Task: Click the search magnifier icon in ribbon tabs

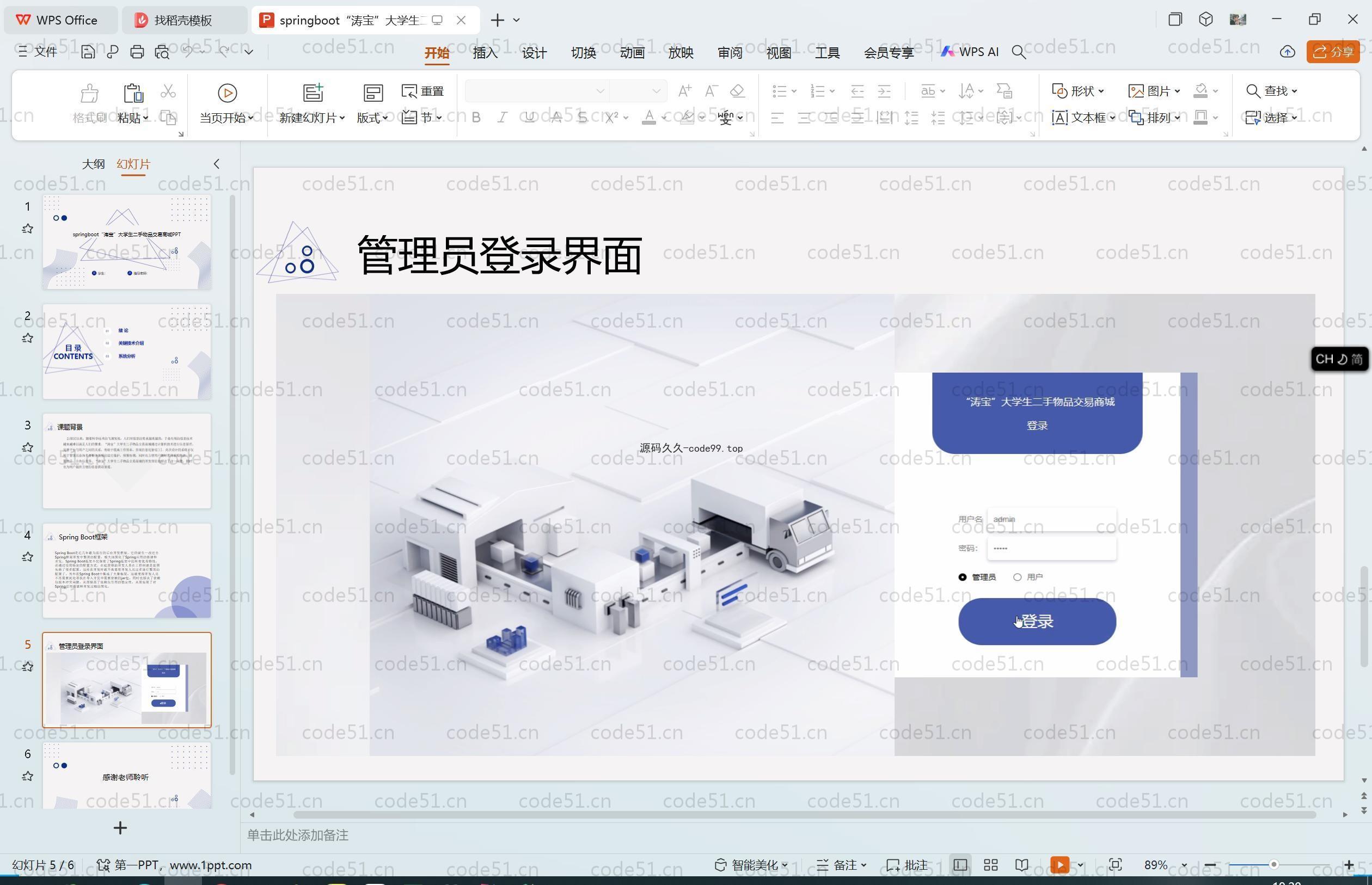Action: tap(1019, 52)
